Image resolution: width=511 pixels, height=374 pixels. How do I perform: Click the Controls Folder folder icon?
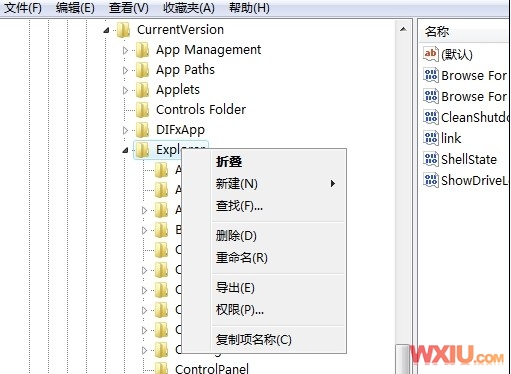click(x=143, y=110)
